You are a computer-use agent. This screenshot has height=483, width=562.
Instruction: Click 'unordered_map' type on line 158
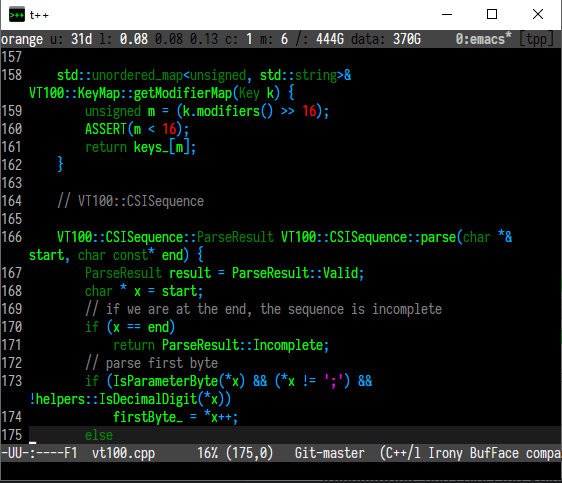click(x=137, y=75)
